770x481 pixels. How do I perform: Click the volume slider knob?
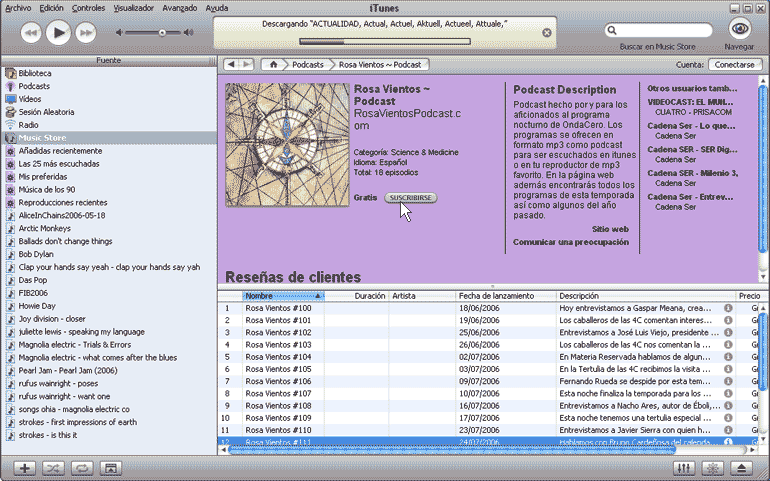pos(162,33)
